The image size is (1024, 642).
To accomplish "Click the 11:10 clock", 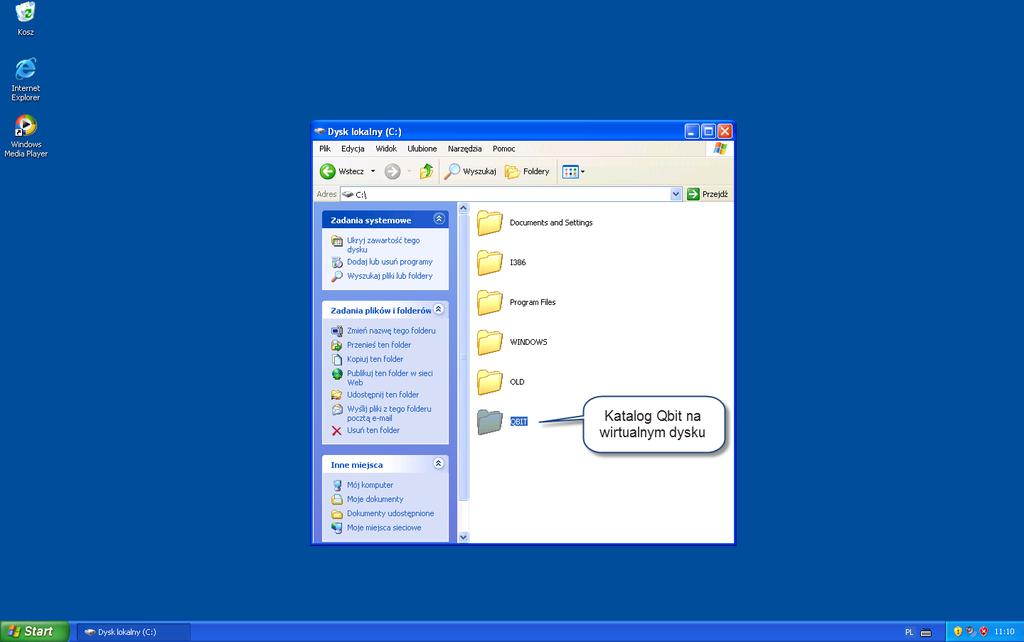I will [x=1004, y=632].
